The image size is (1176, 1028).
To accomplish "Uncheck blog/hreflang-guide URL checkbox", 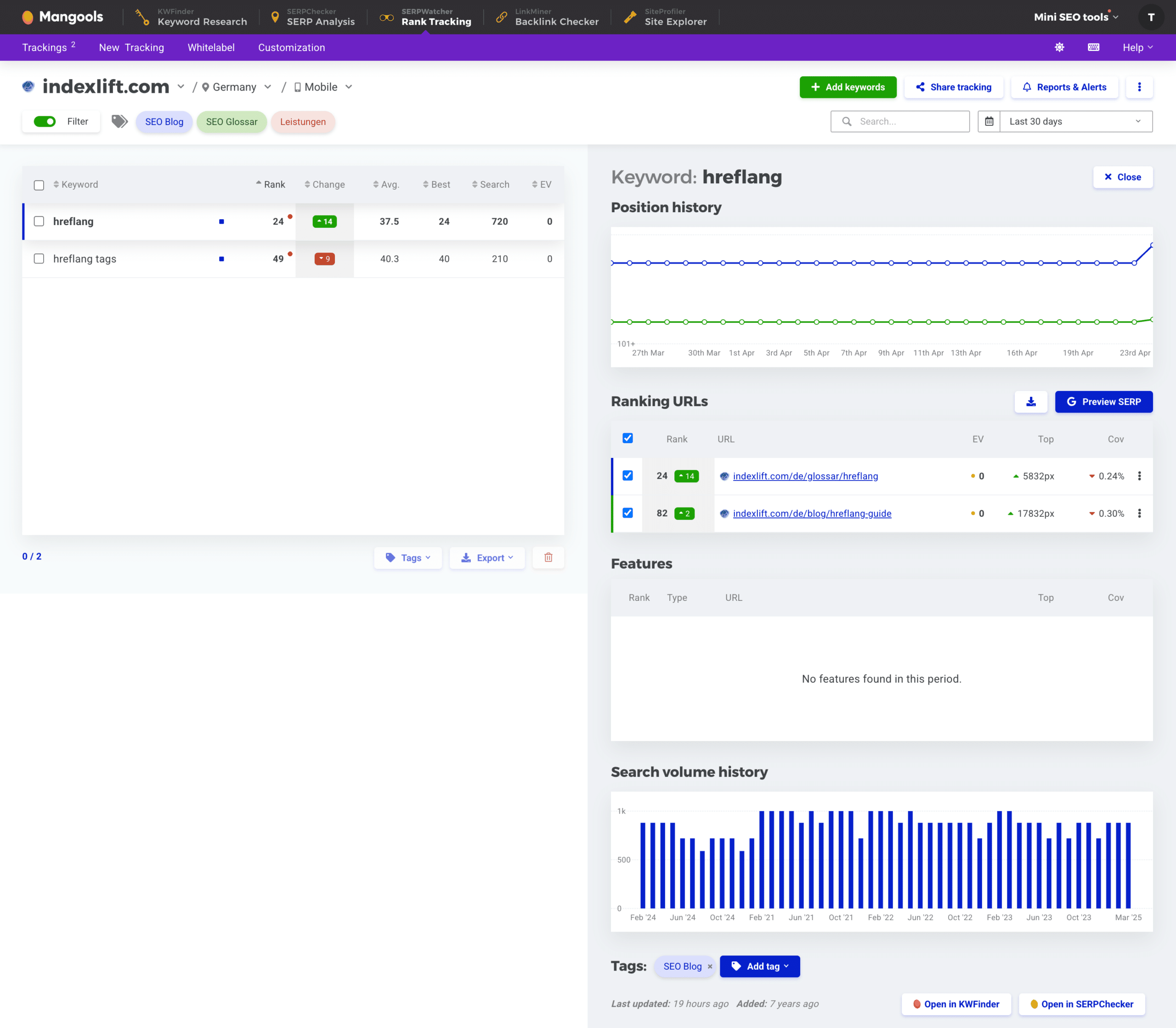I will pos(628,513).
